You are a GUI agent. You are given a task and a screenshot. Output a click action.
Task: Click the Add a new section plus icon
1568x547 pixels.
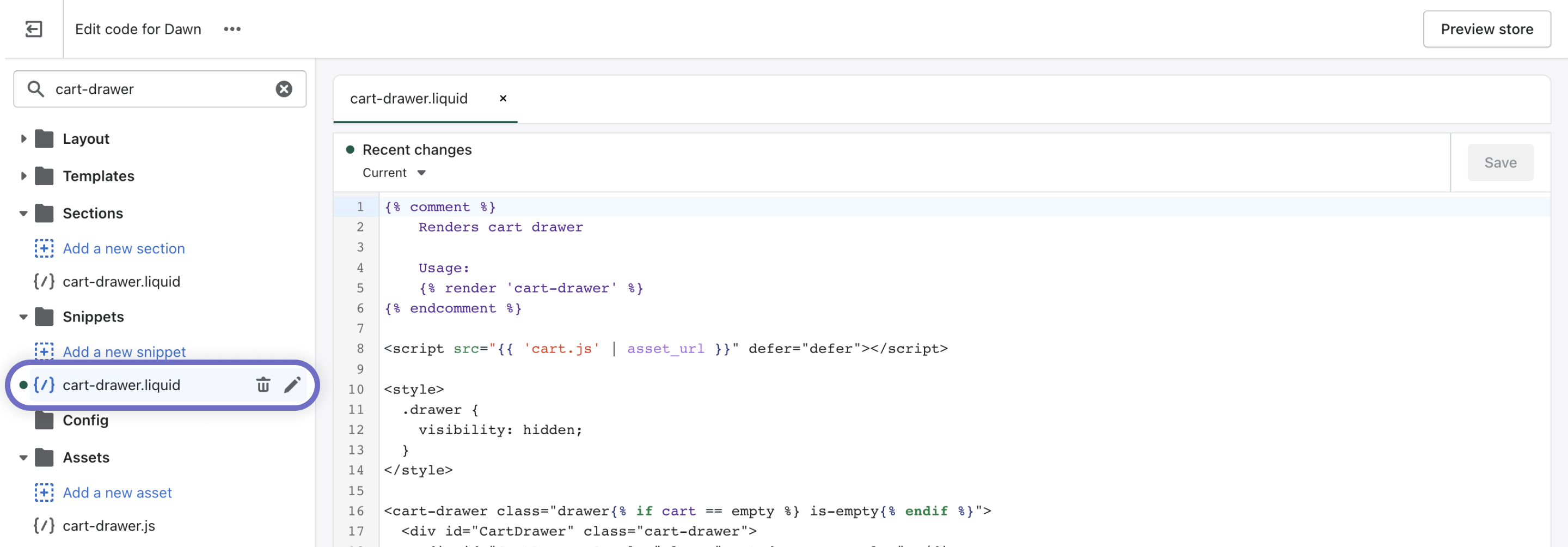(44, 248)
